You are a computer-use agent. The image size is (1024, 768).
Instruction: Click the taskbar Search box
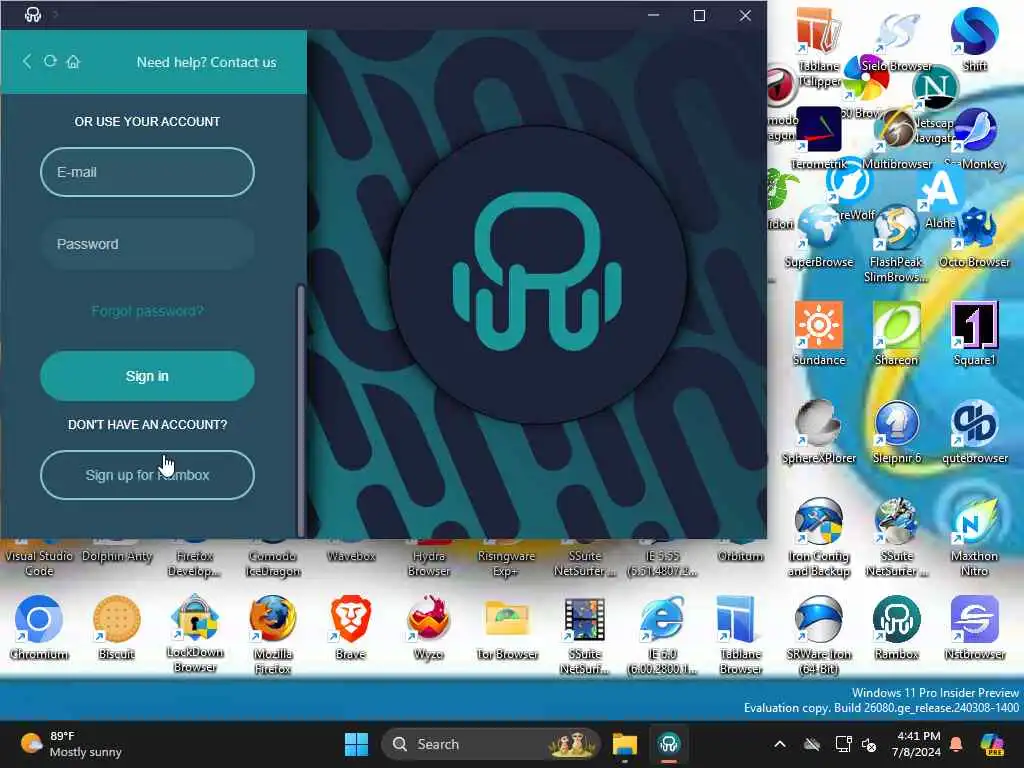click(x=490, y=744)
